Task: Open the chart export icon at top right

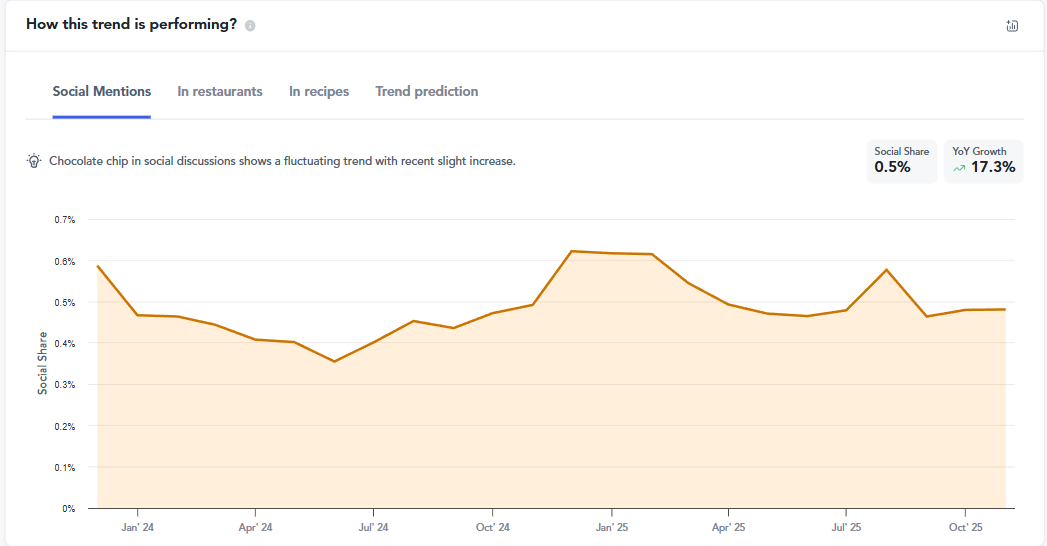Action: click(1012, 25)
